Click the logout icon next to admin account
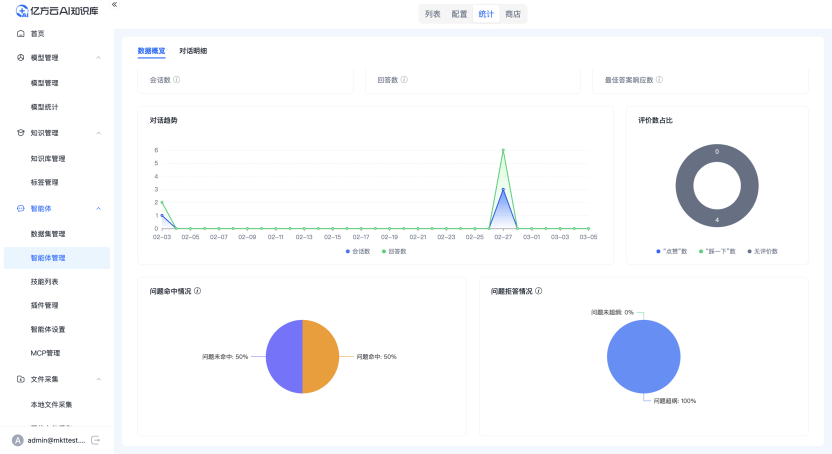The width and height of the screenshot is (832, 454). click(x=96, y=440)
